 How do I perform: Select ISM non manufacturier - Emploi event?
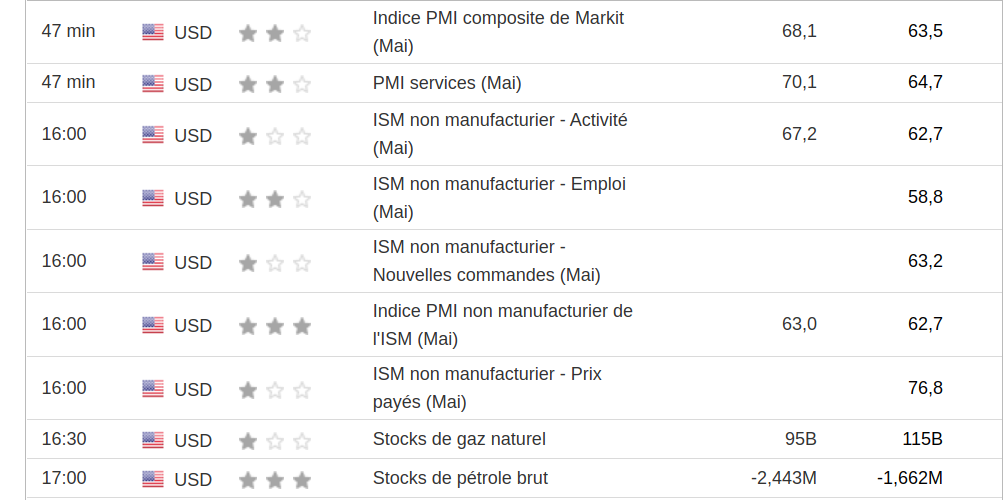click(x=499, y=197)
